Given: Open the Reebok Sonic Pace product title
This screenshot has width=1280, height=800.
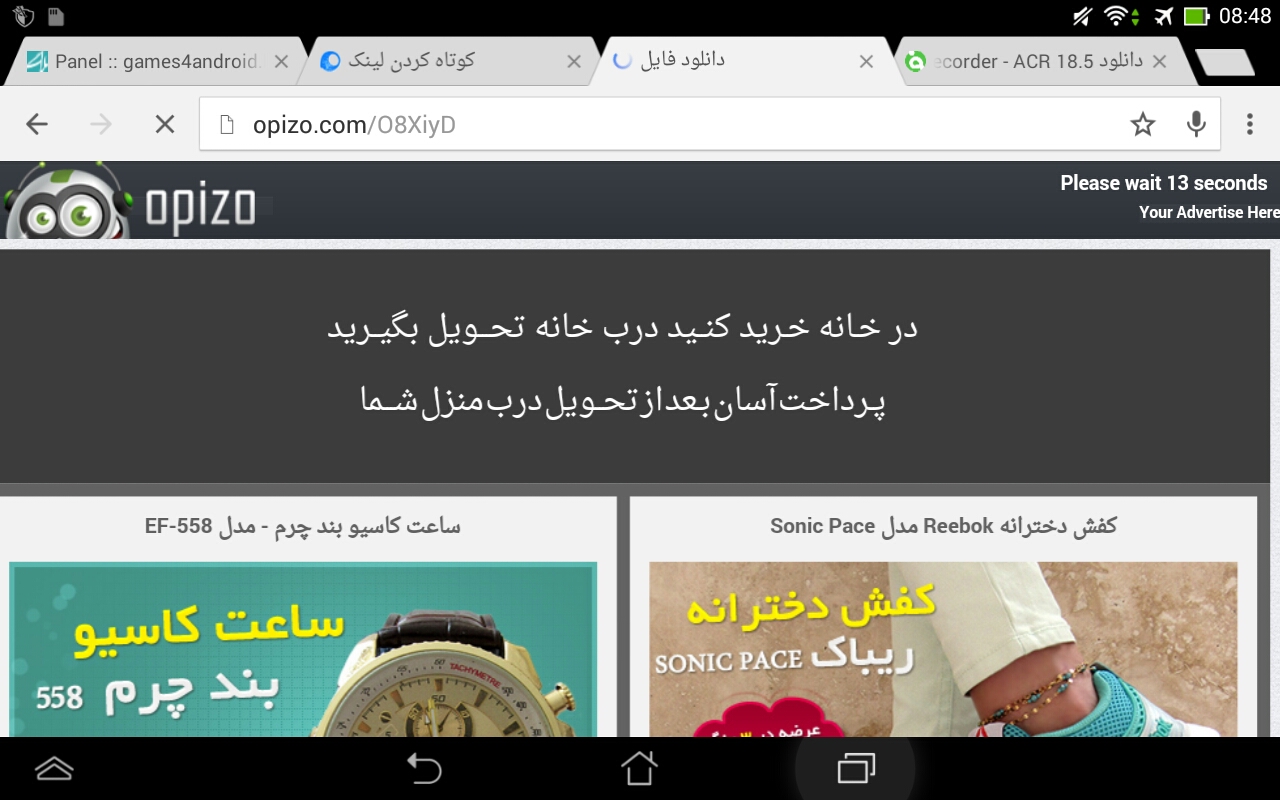Looking at the screenshot, I should (943, 526).
